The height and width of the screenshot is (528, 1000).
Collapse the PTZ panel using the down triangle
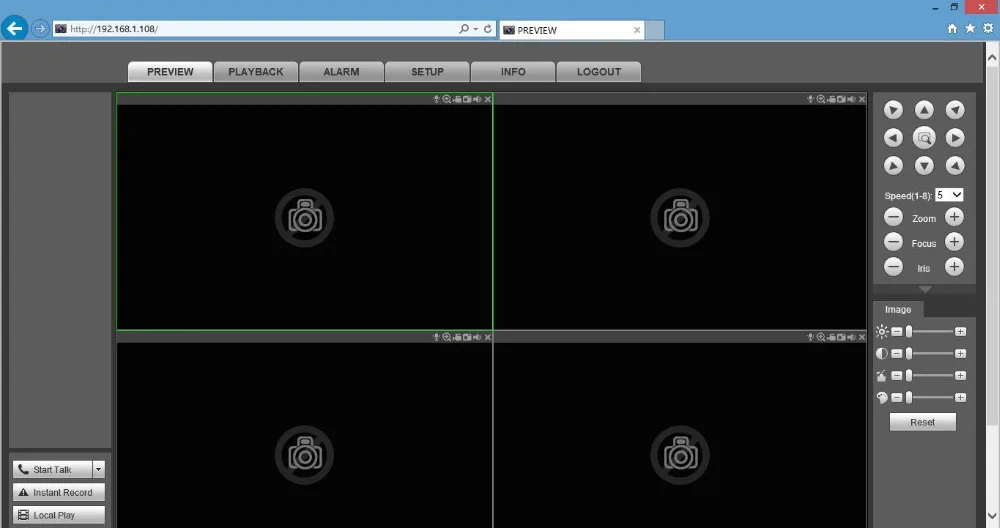pos(925,290)
